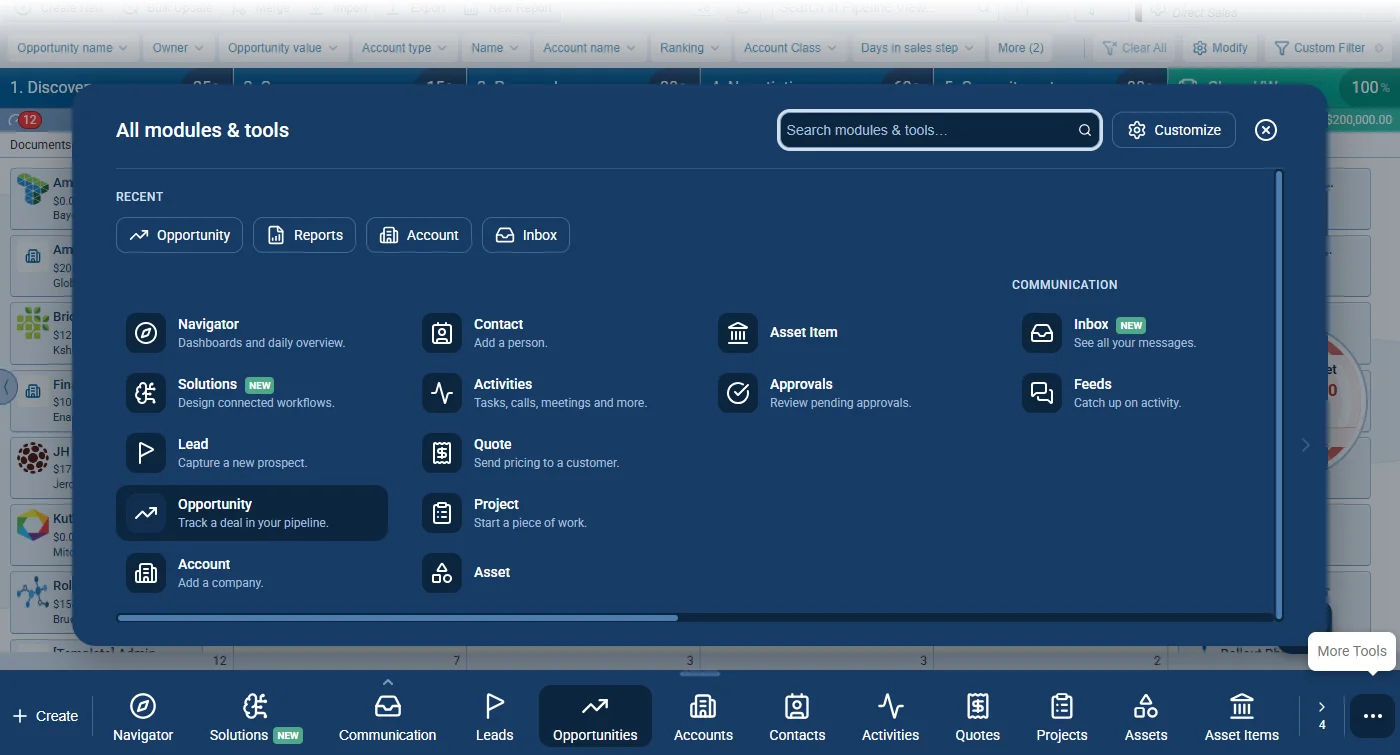The height and width of the screenshot is (755, 1400).
Task: Open Quotes in bottom navigation
Action: coord(978,717)
